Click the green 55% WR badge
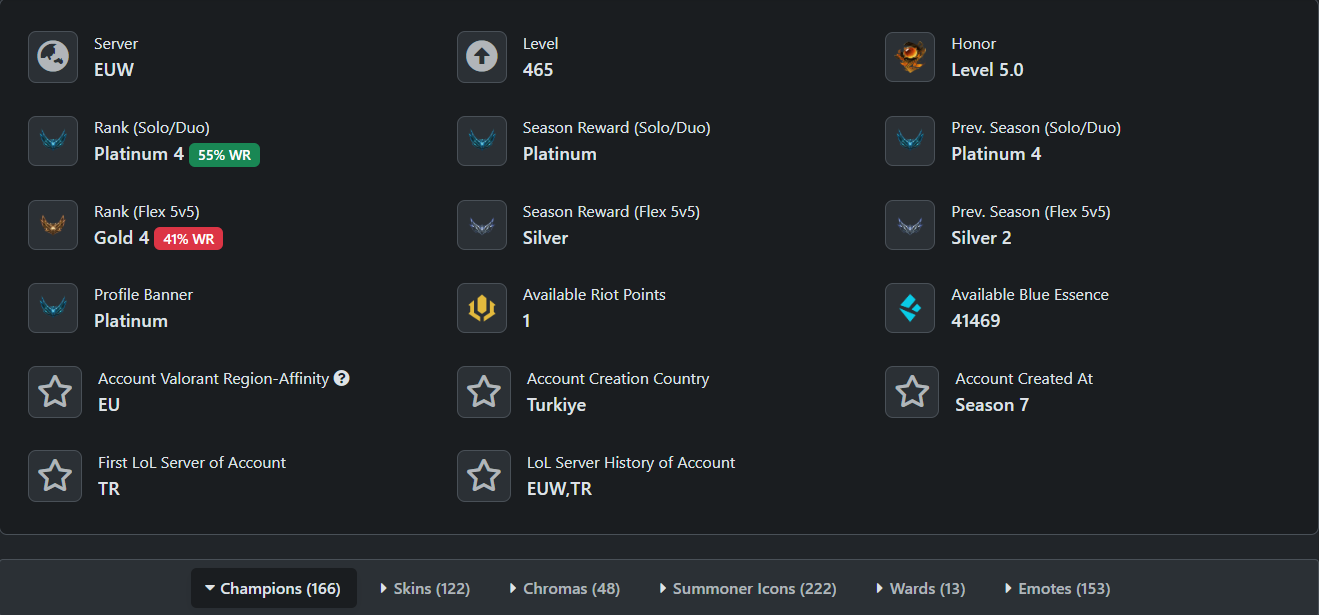Viewport: 1319px width, 615px height. pos(224,155)
